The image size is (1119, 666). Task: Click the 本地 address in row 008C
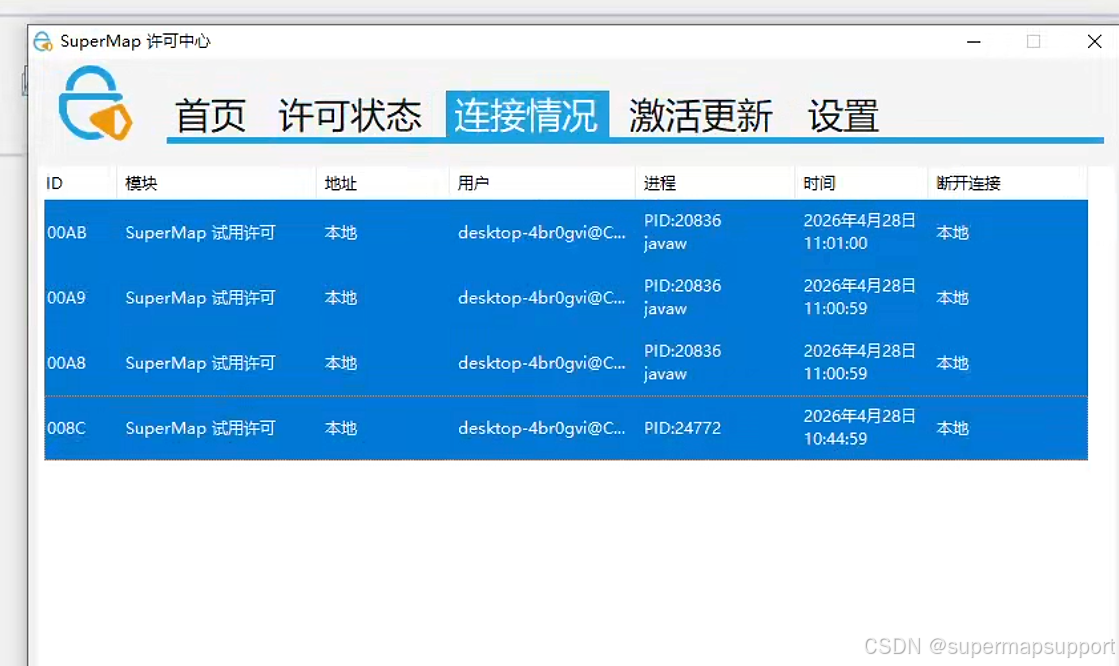[340, 428]
